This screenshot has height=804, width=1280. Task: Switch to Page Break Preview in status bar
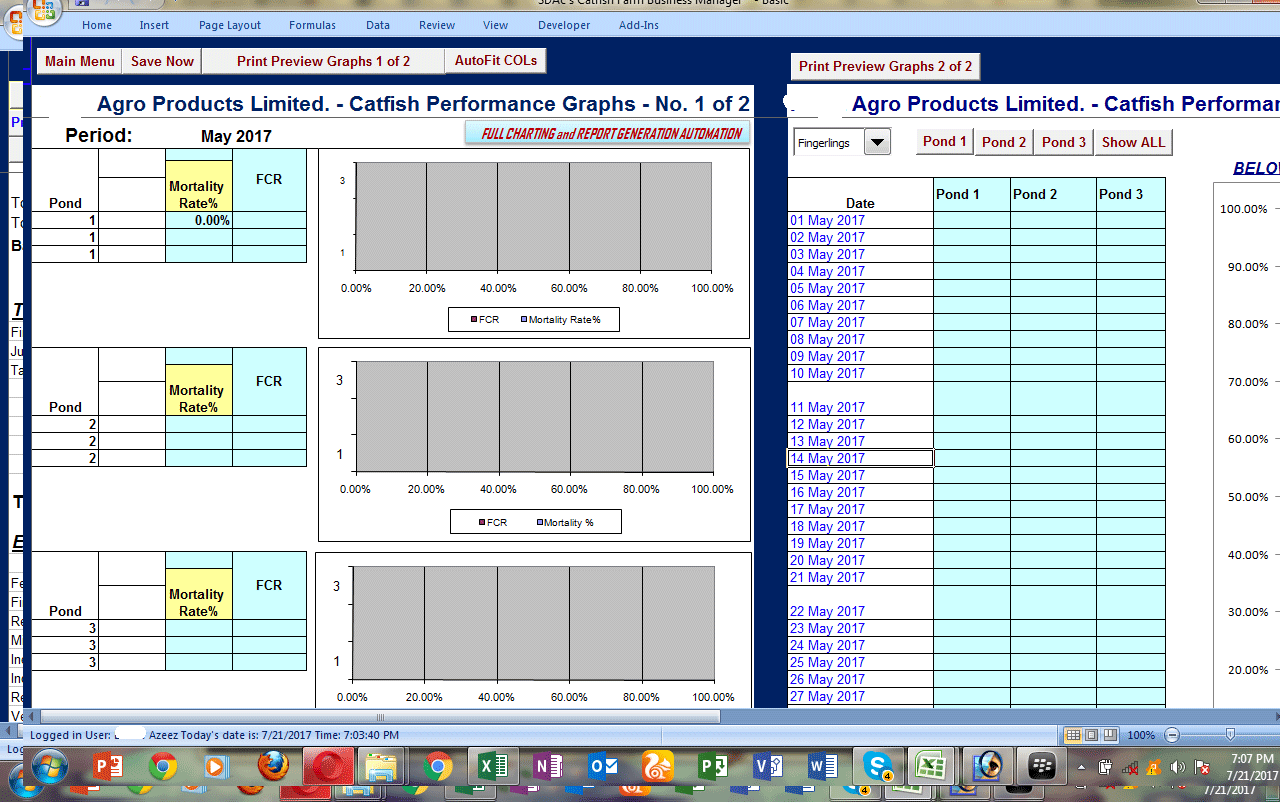1109,735
